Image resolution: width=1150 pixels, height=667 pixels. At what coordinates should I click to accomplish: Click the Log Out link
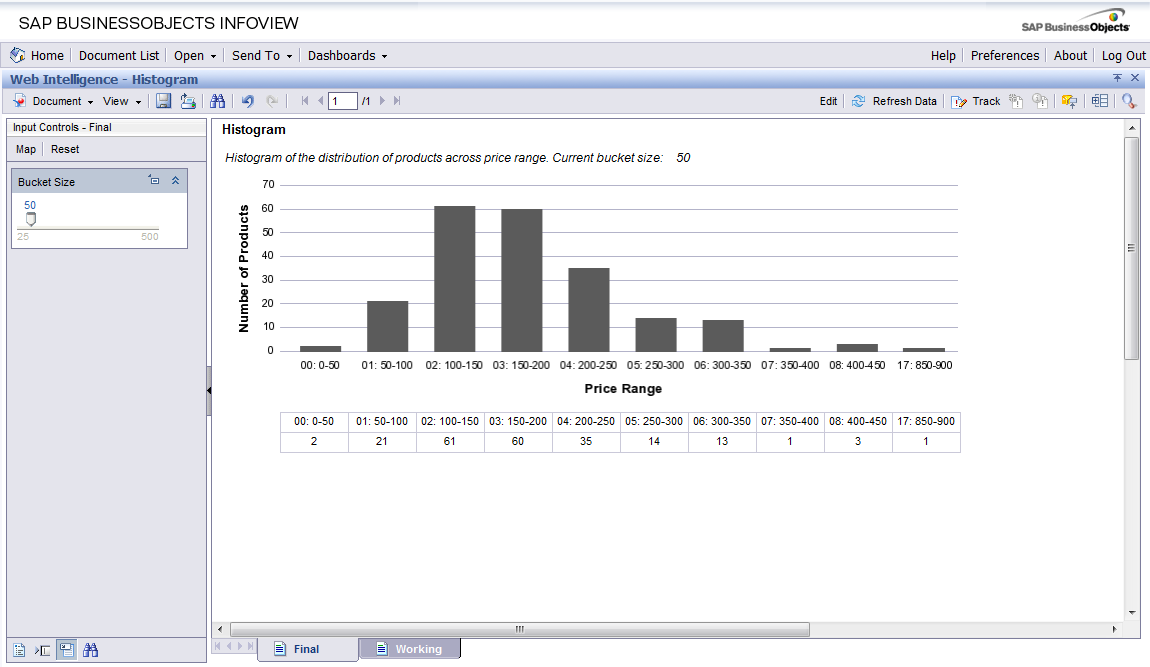pyautogui.click(x=1123, y=55)
